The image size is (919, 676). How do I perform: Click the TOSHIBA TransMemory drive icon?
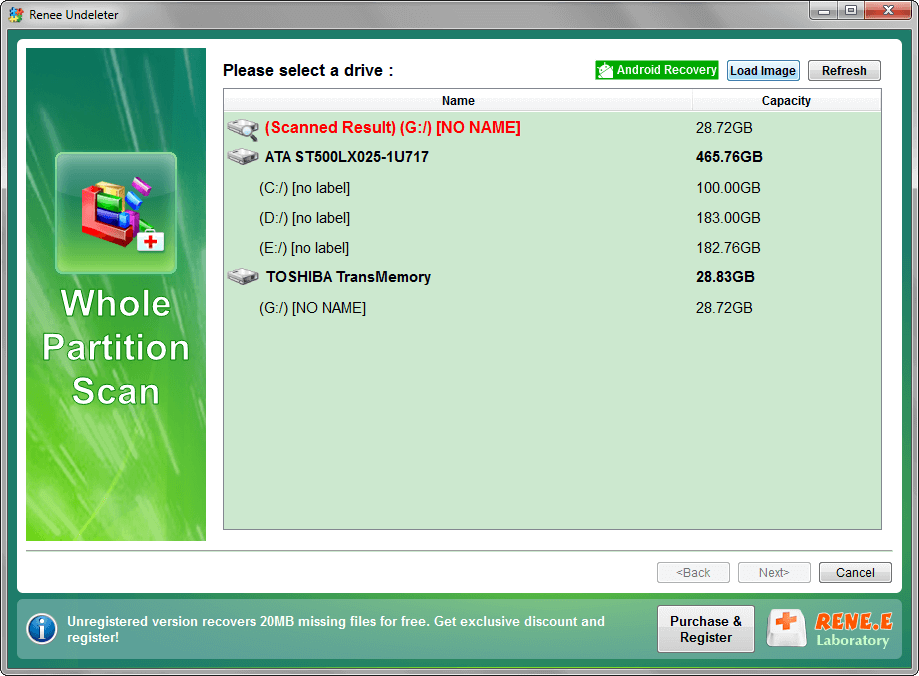click(243, 277)
